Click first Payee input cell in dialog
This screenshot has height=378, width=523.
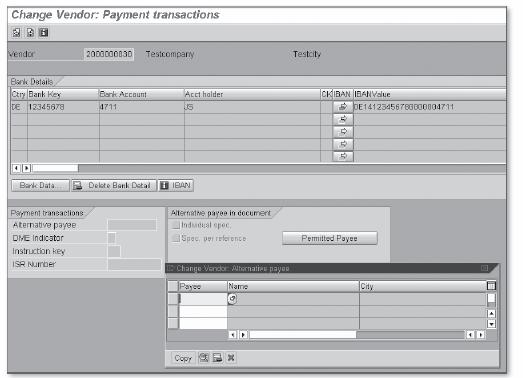pyautogui.click(x=203, y=299)
